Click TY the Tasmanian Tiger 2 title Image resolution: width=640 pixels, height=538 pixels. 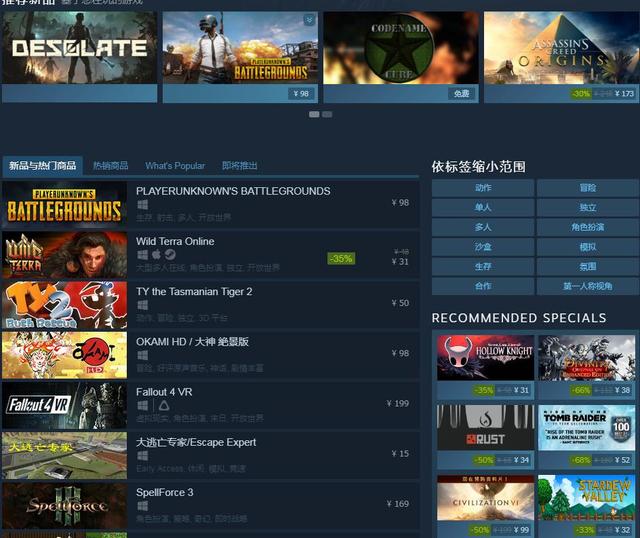click(194, 291)
